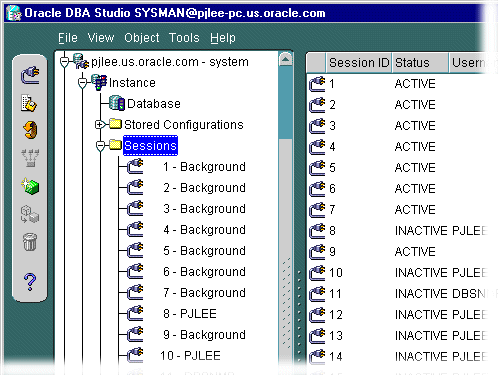Image resolution: width=498 pixels, height=375 pixels.
Task: Click ACTIVE status for Session ID 5
Action: point(415,168)
